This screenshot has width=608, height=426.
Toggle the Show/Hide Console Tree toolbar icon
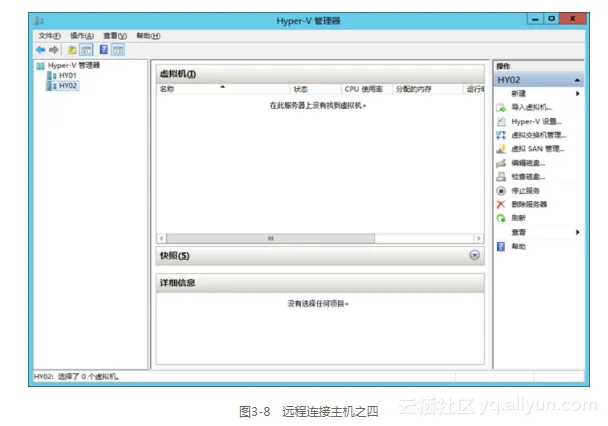click(x=86, y=50)
